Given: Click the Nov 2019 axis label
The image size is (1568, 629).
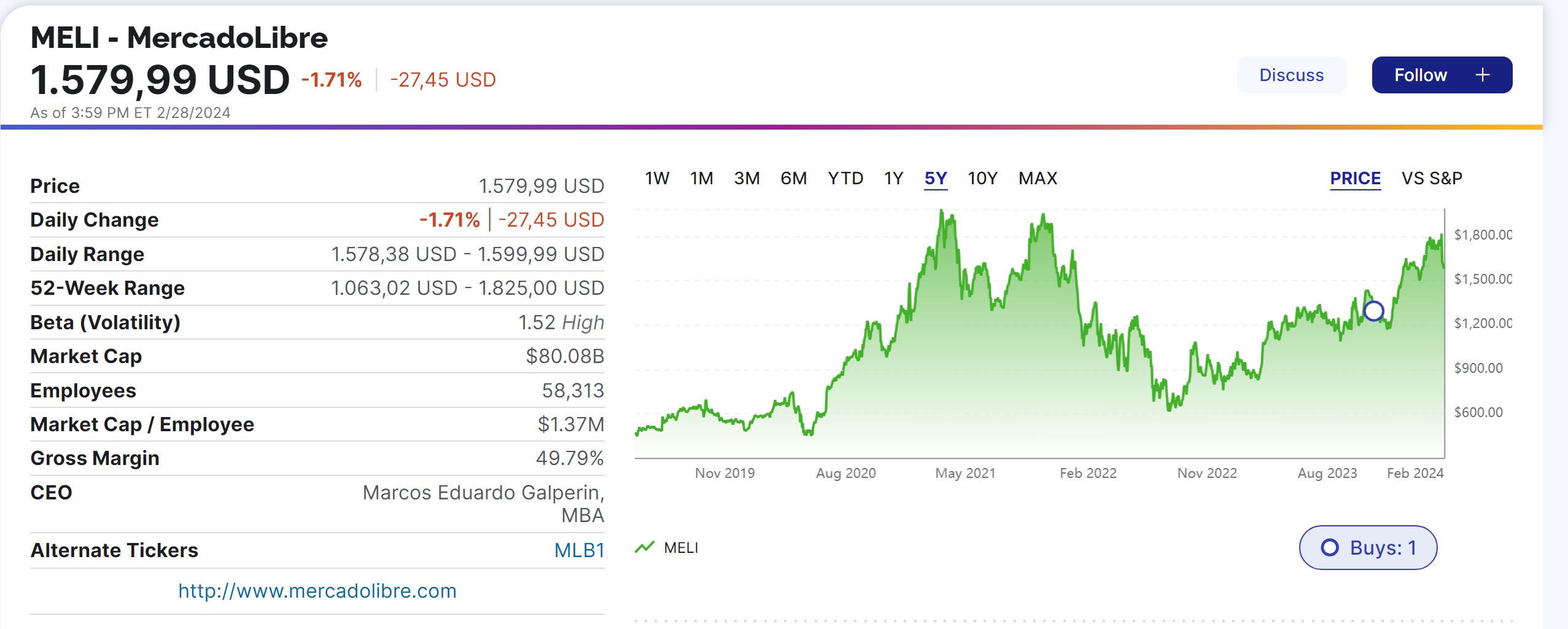Looking at the screenshot, I should click(724, 473).
